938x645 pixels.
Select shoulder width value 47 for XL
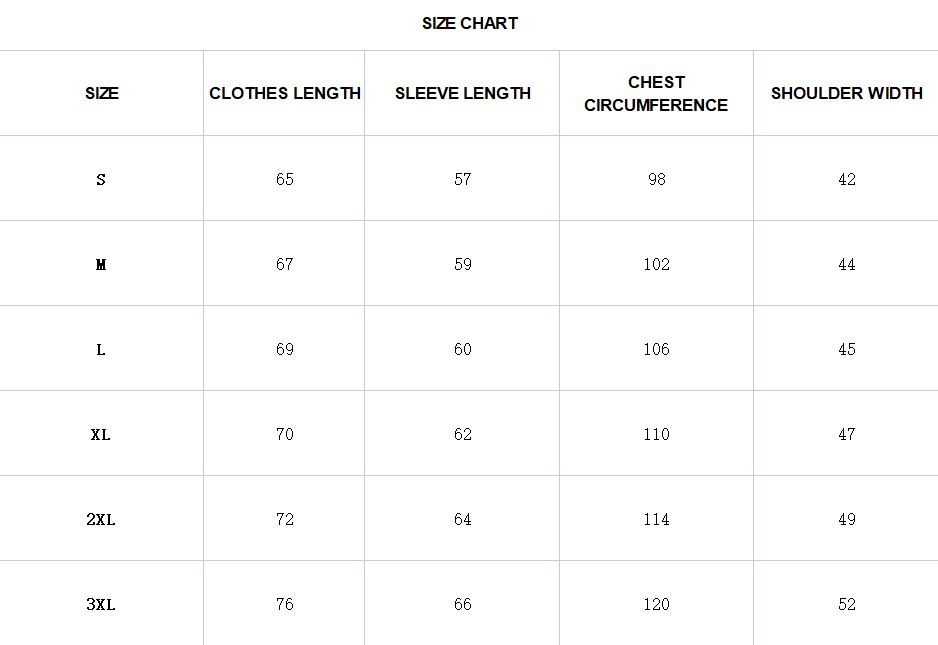(x=847, y=434)
